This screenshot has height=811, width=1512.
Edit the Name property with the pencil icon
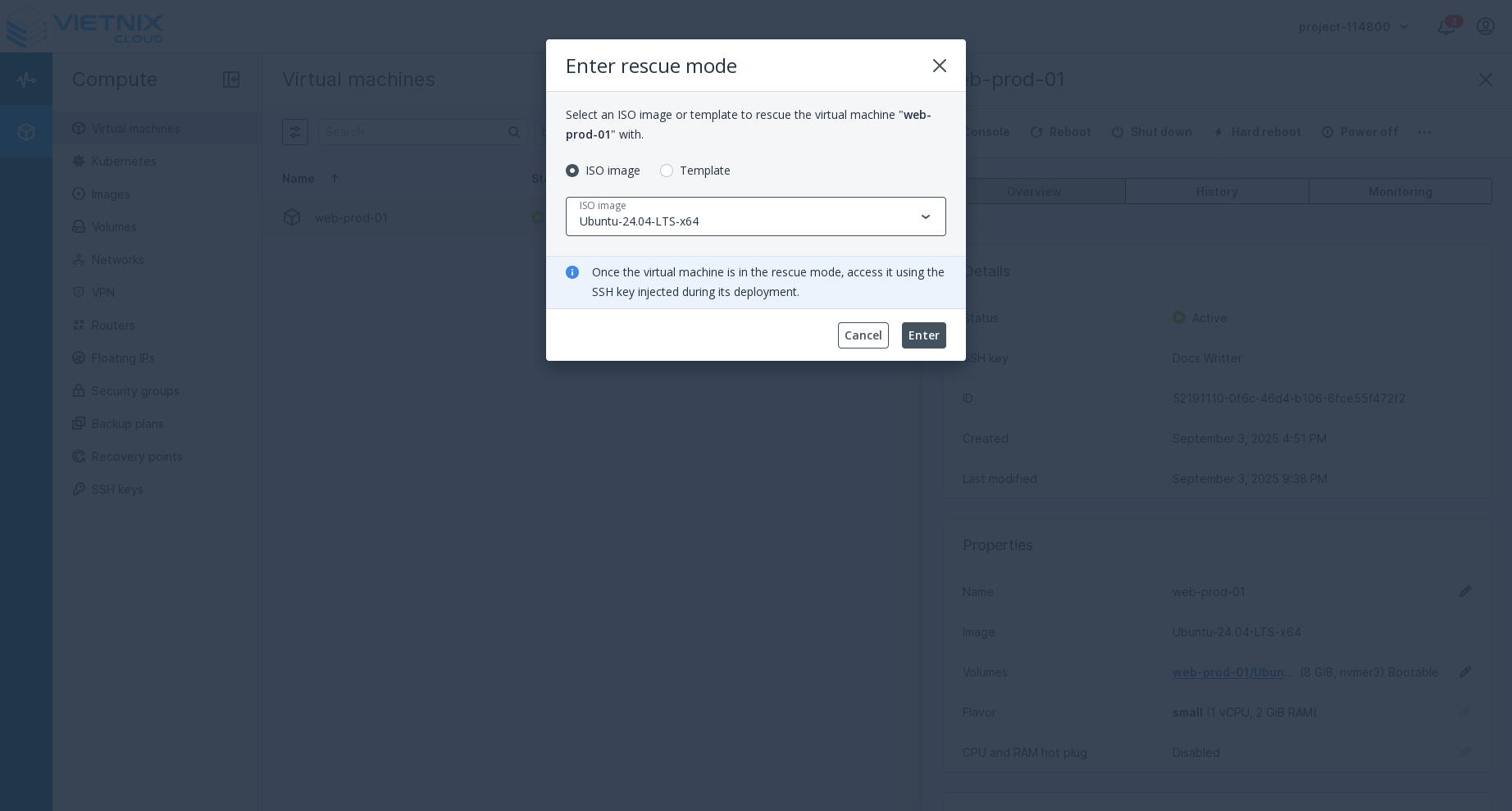click(x=1465, y=591)
